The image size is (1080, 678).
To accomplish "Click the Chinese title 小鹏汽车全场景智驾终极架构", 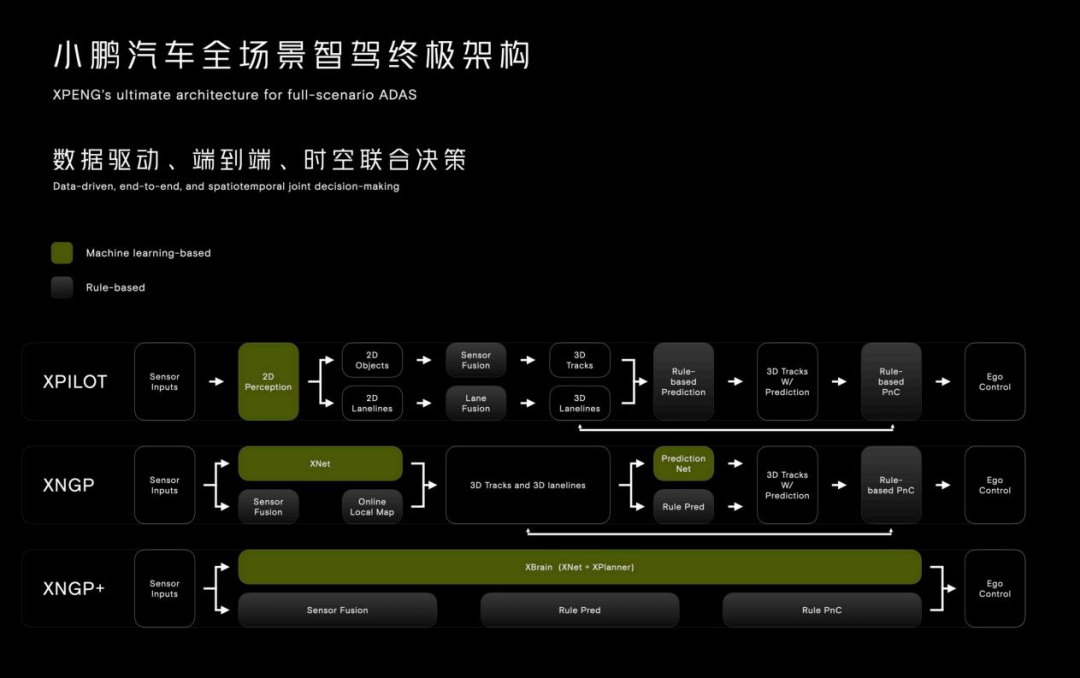I will point(291,55).
